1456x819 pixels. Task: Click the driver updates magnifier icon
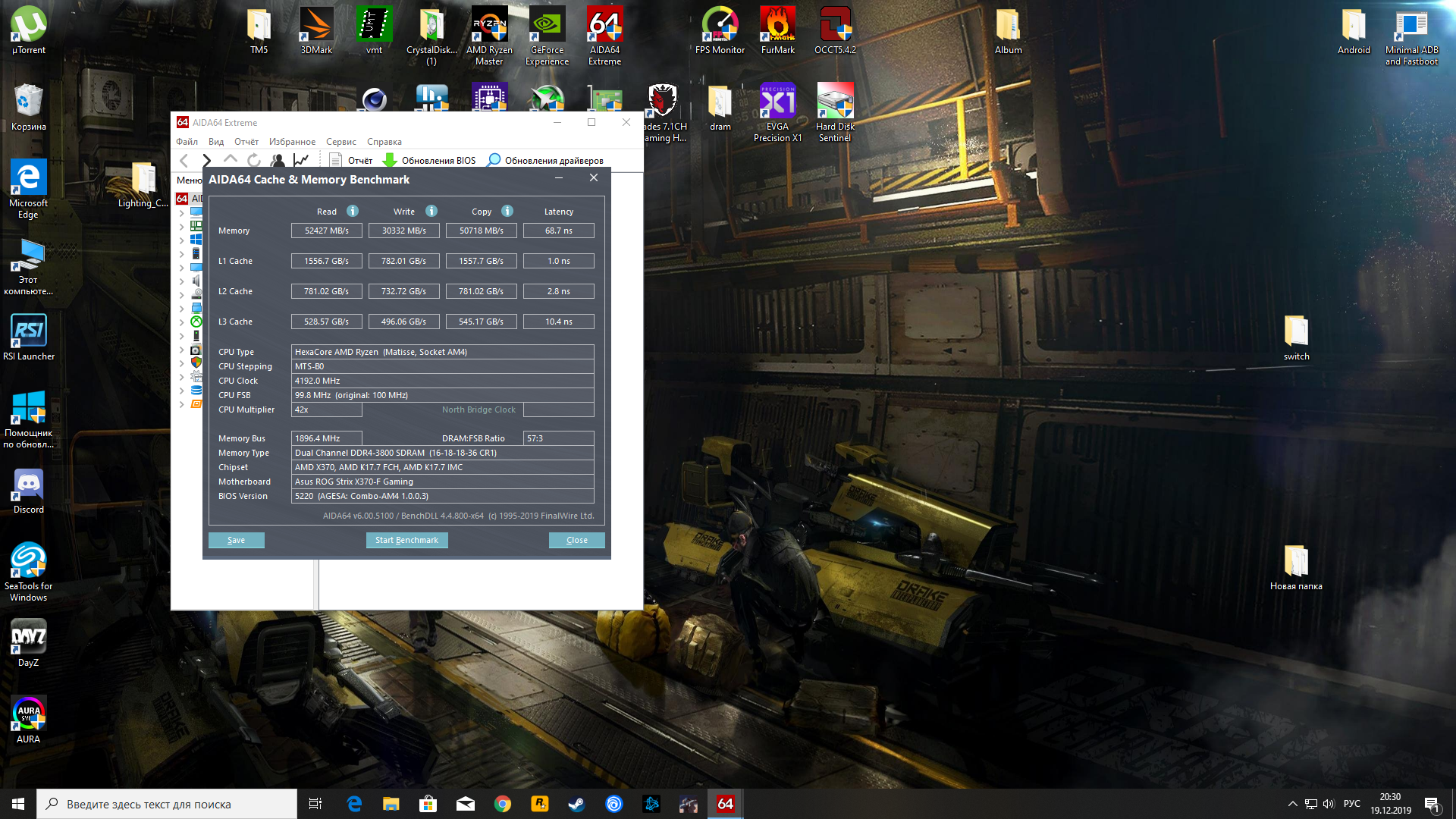pyautogui.click(x=494, y=160)
